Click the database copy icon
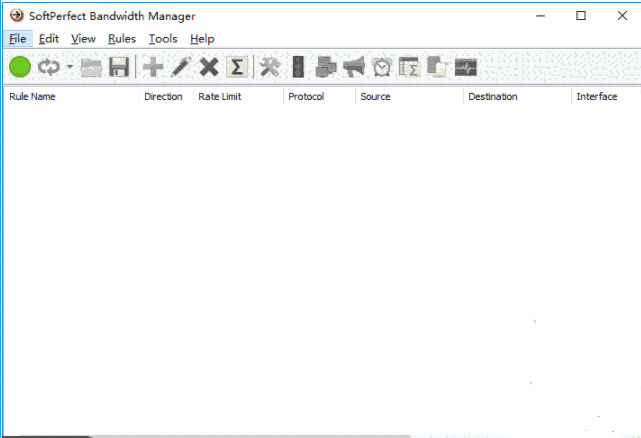641x438 pixels. tap(437, 67)
